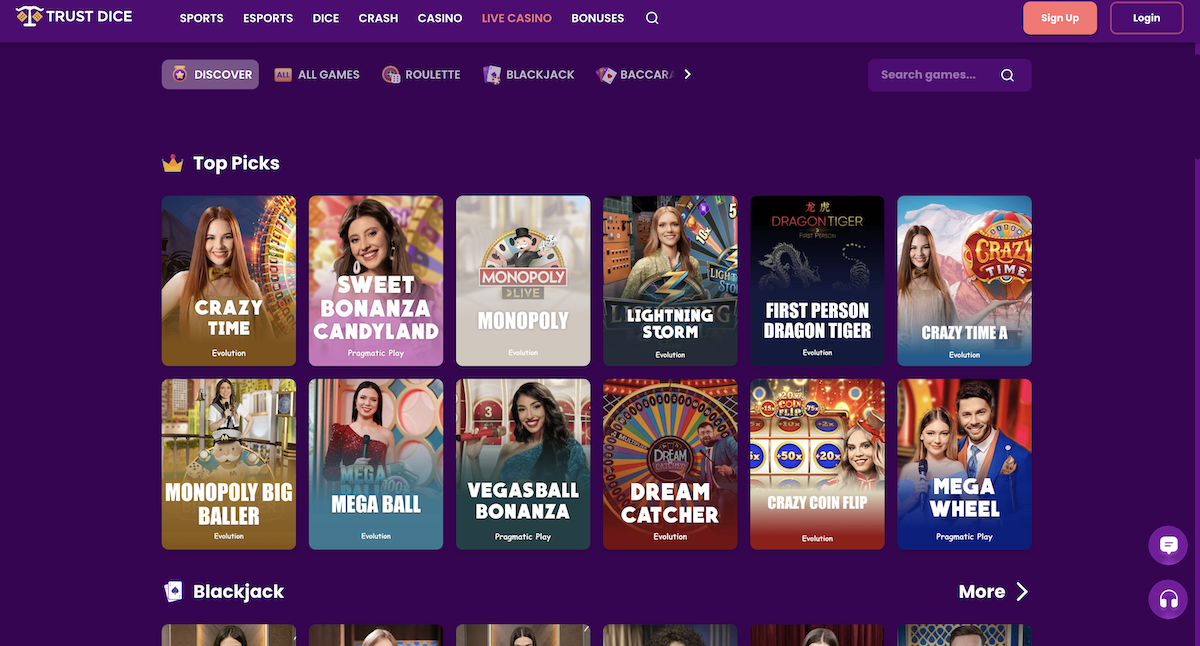Click the Top Picks heading text

point(236,163)
